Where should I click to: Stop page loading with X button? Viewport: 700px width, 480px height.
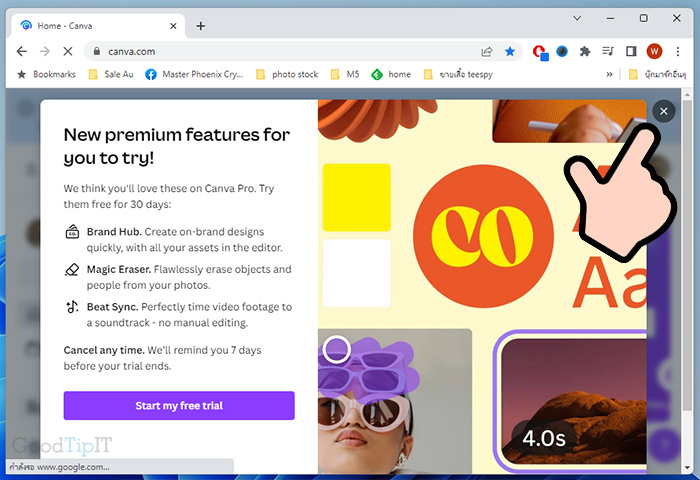point(68,51)
